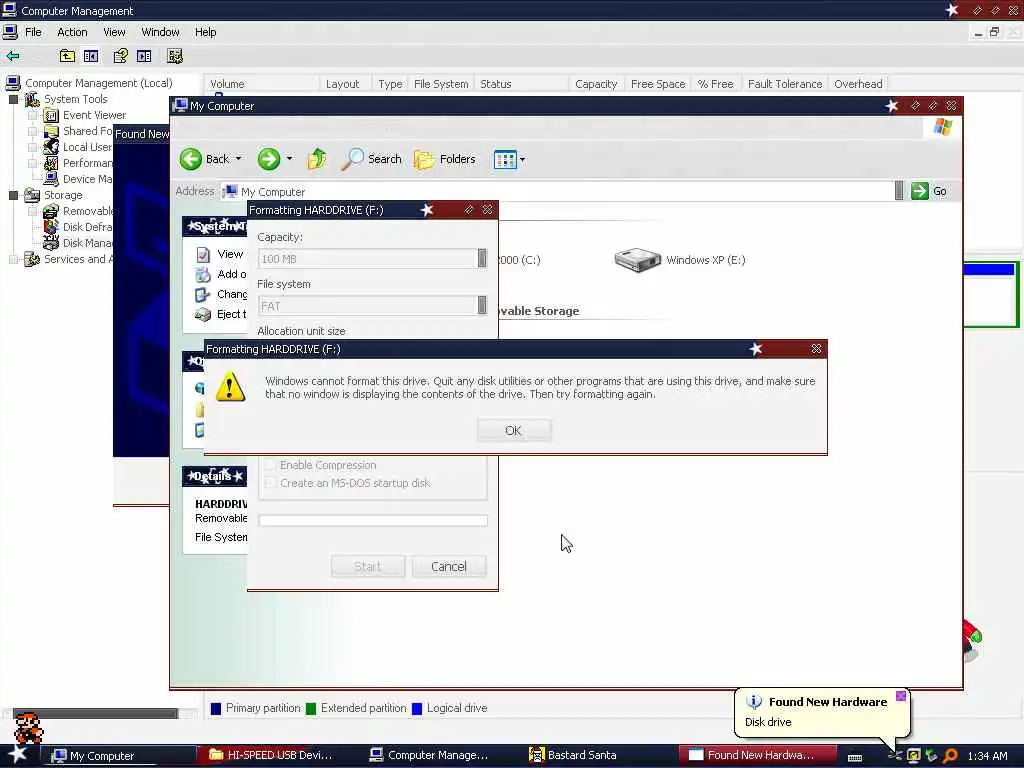
Task: Select Event Viewer in the console tree
Action: 94,115
